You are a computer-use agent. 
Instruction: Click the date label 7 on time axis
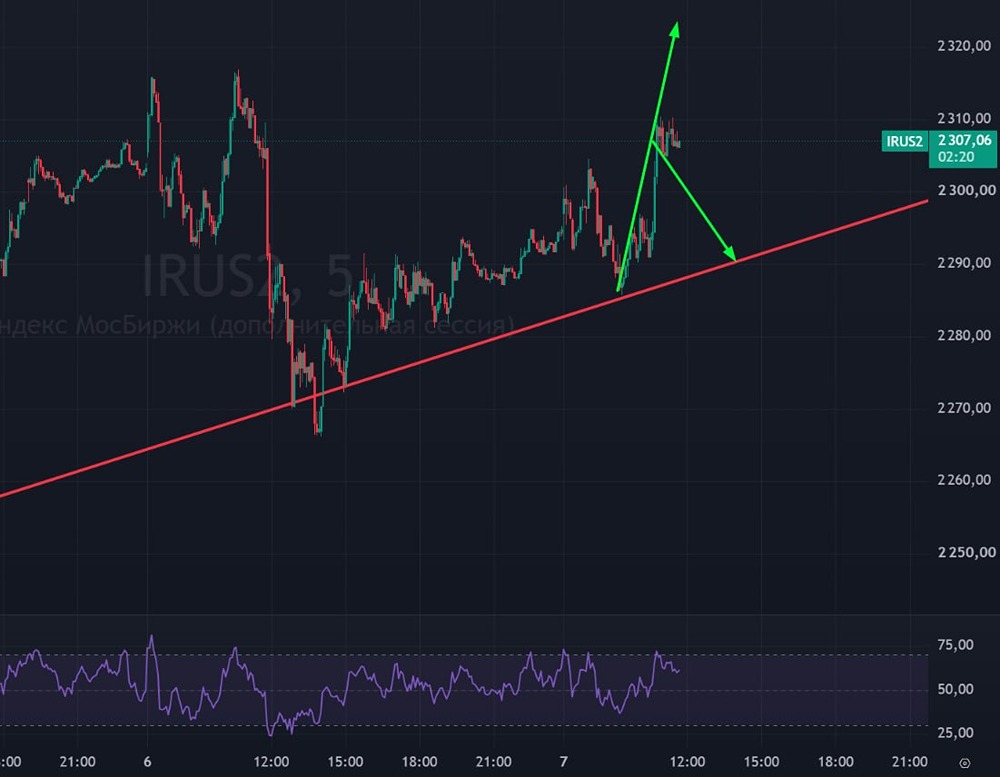pos(563,762)
